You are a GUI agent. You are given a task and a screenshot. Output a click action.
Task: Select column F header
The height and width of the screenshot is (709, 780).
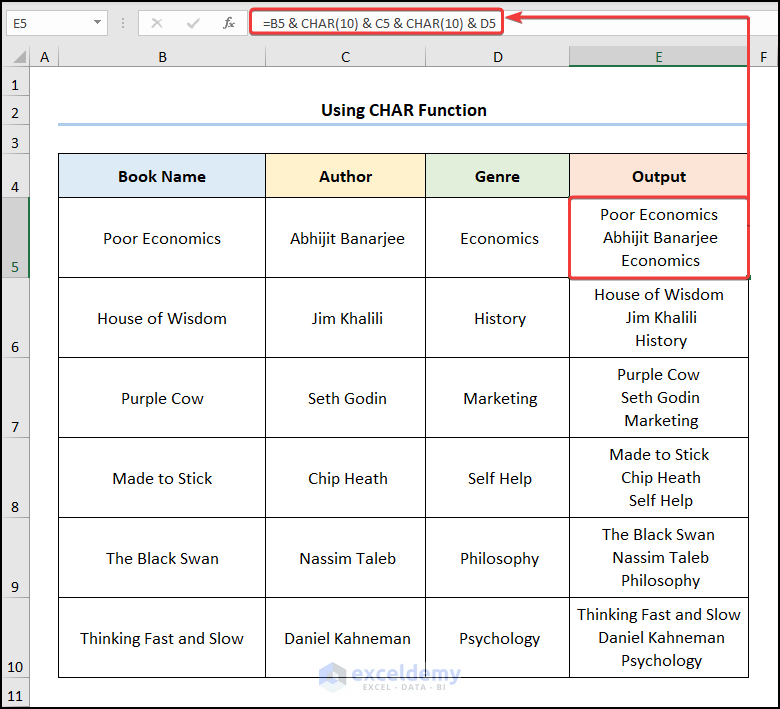point(763,57)
